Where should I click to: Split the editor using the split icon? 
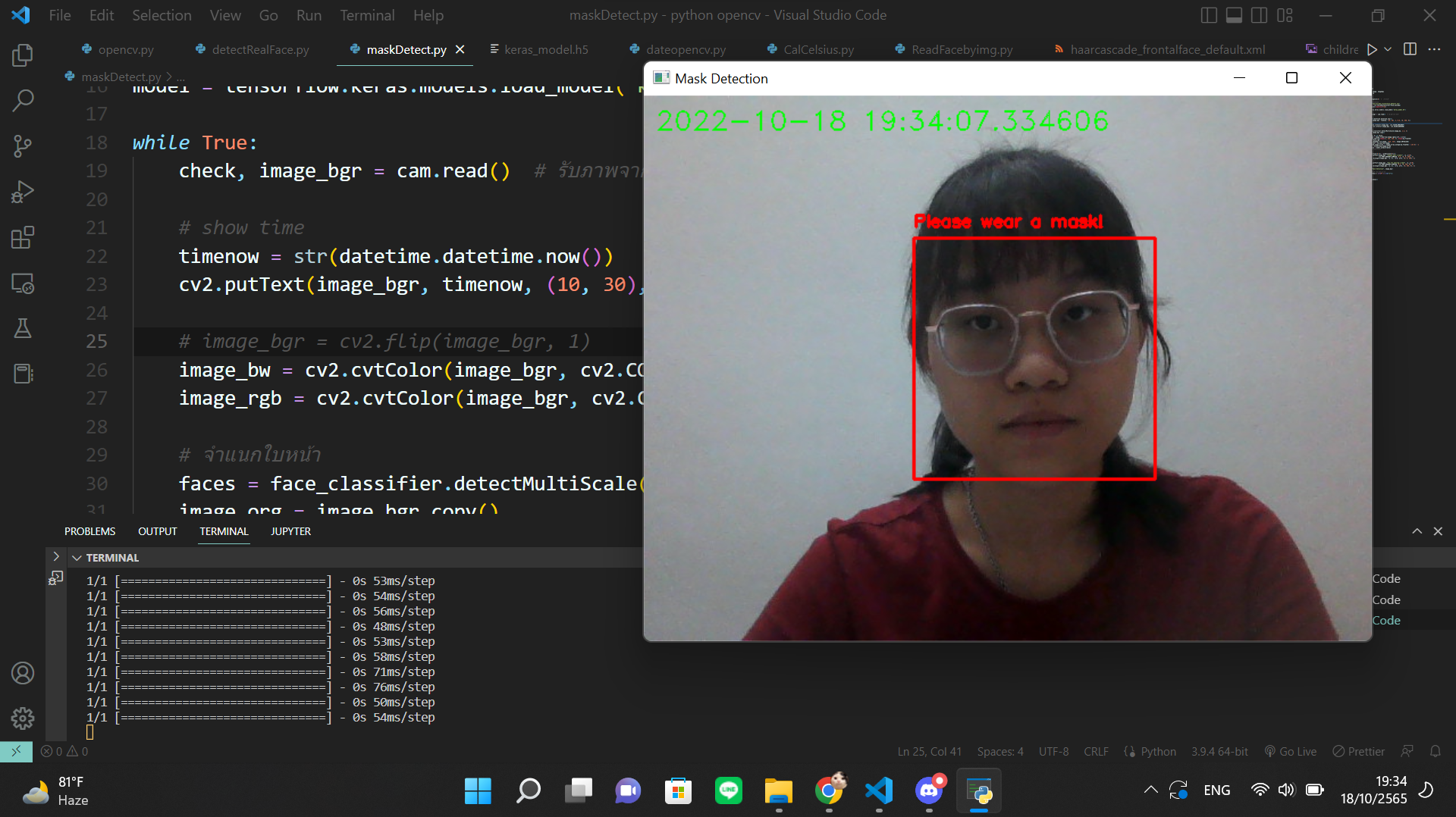pos(1410,49)
